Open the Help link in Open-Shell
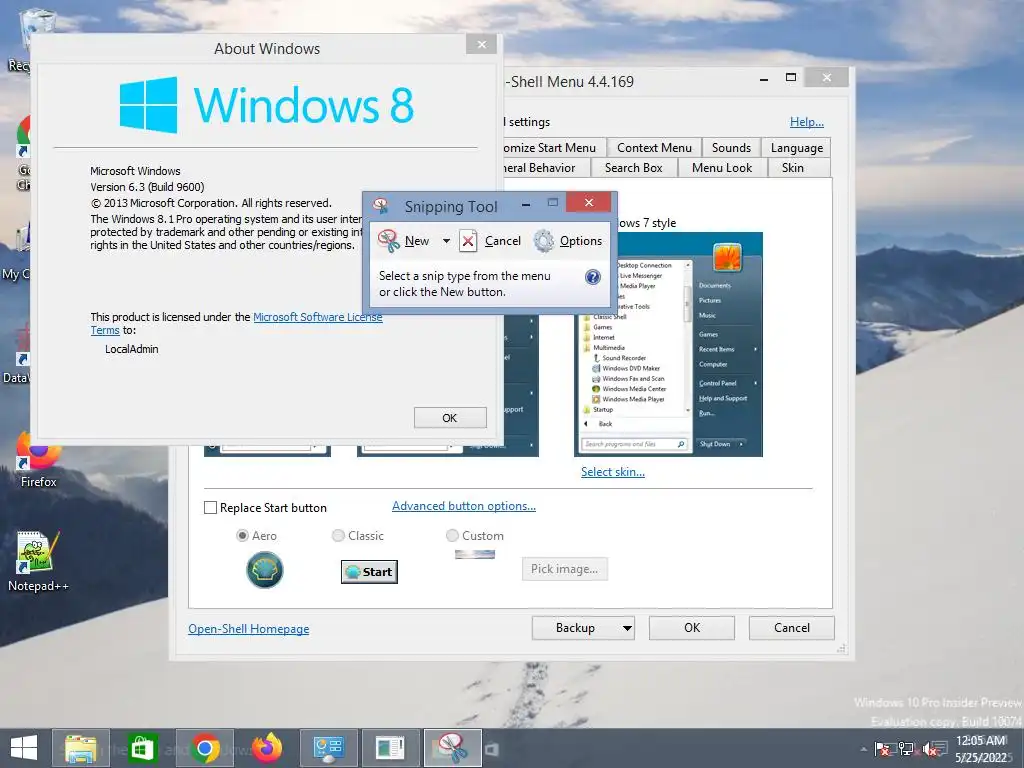 [807, 121]
